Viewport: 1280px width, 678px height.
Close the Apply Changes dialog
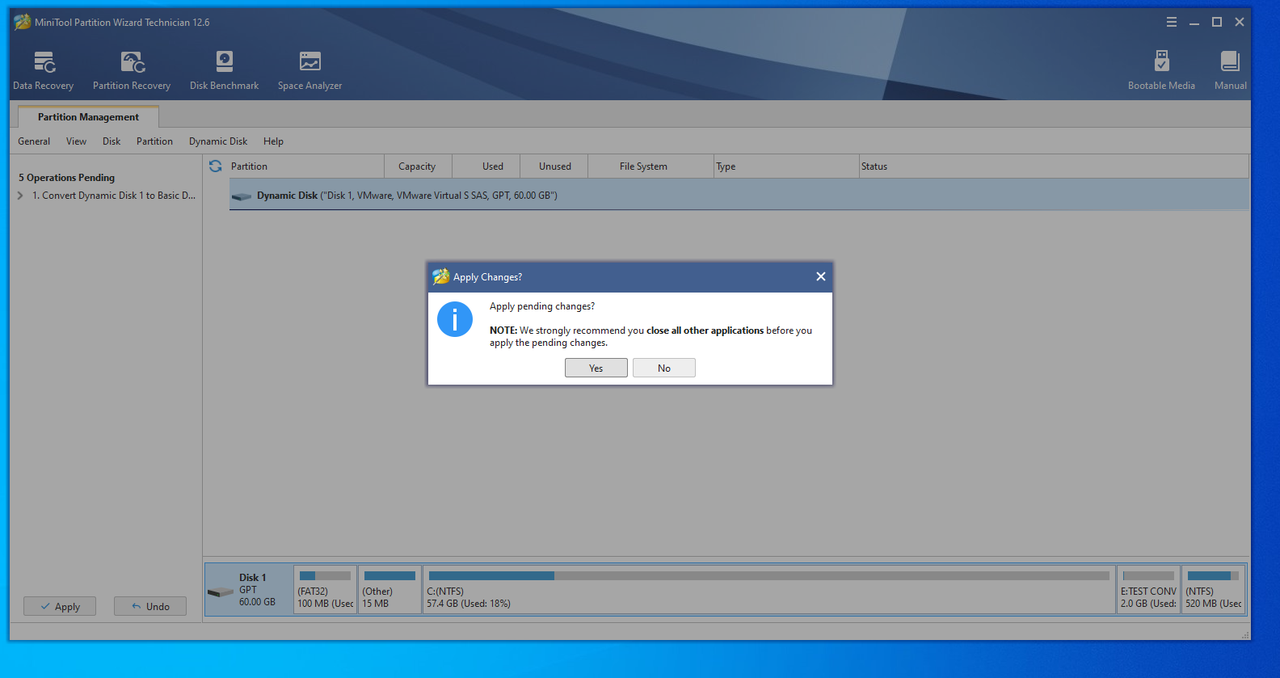pos(820,277)
